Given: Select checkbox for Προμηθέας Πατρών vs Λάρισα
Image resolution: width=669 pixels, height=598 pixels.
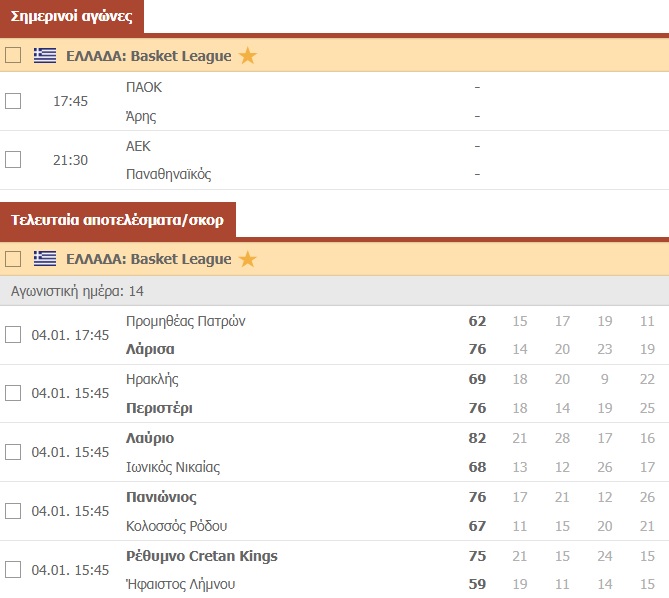Looking at the screenshot, I should (x=13, y=334).
